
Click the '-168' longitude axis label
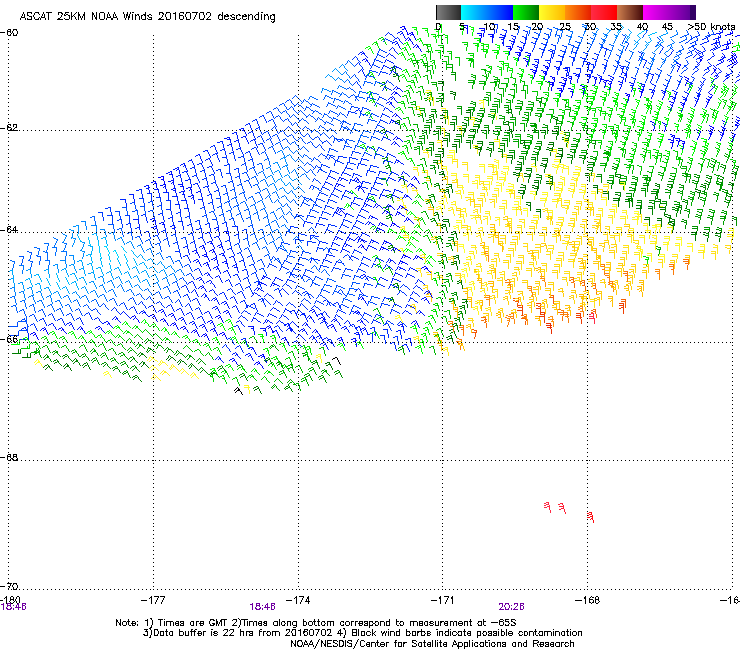coord(588,600)
